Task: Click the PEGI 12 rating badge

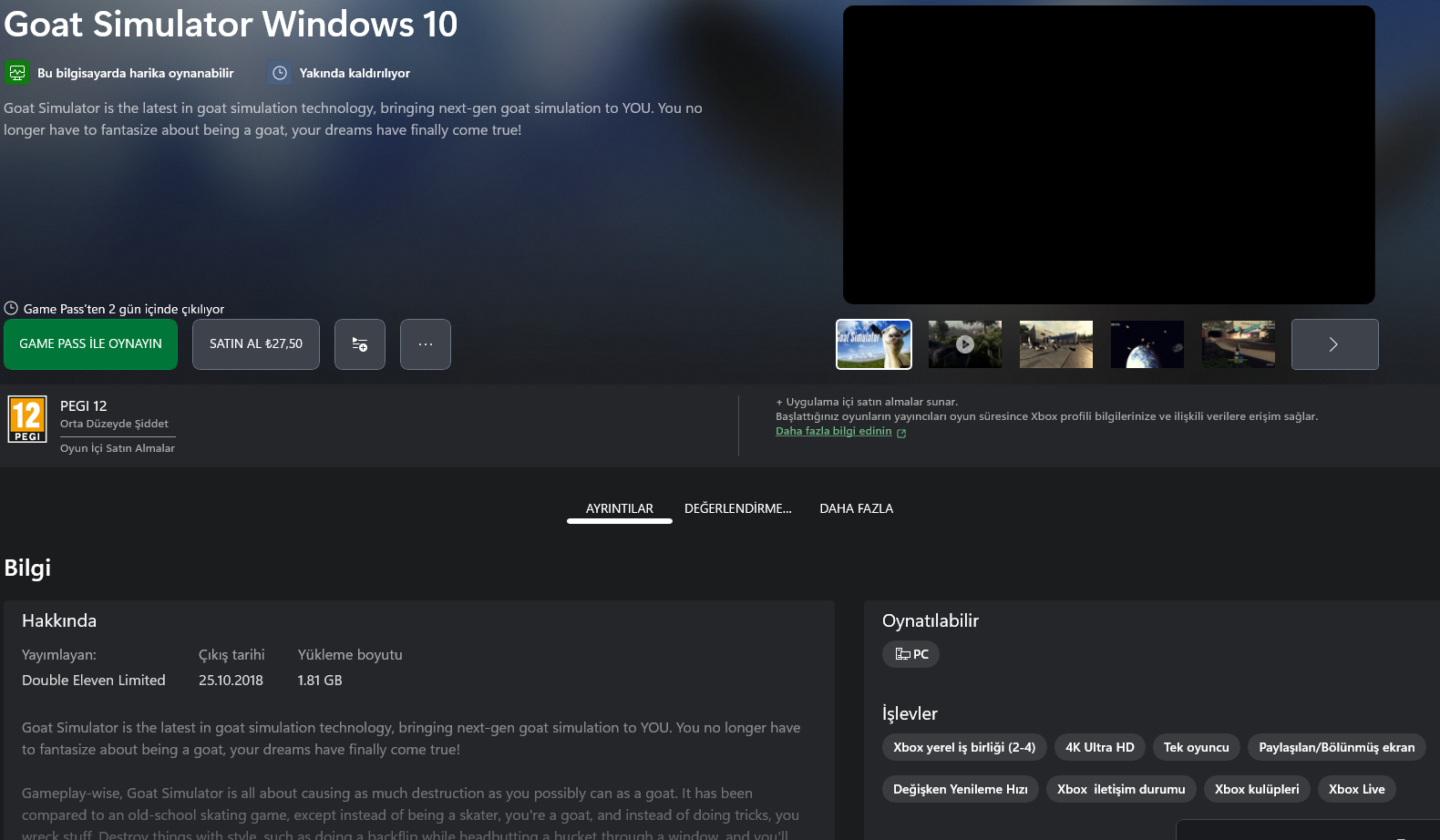Action: pyautogui.click(x=27, y=419)
